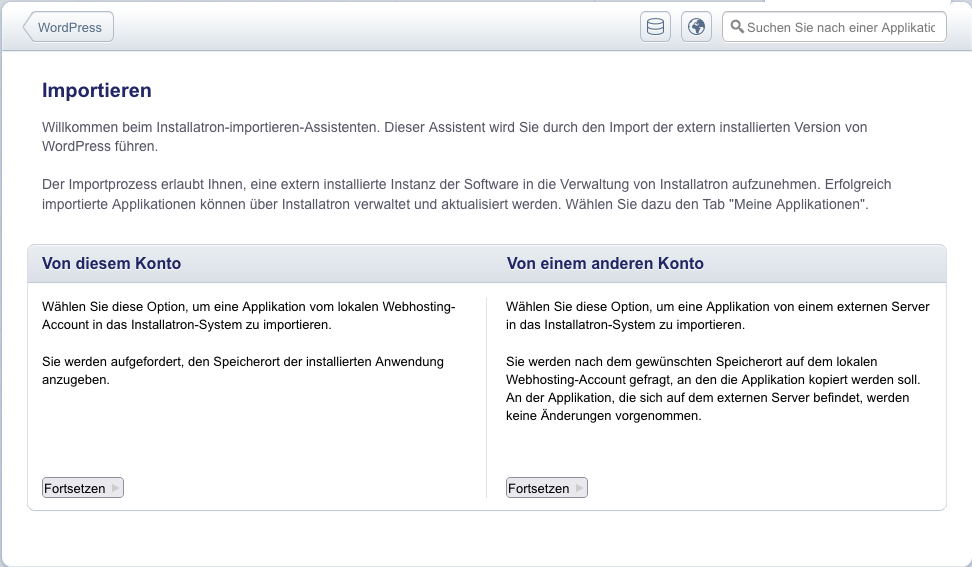Go back via the WordPress breadcrumb button

[68, 27]
